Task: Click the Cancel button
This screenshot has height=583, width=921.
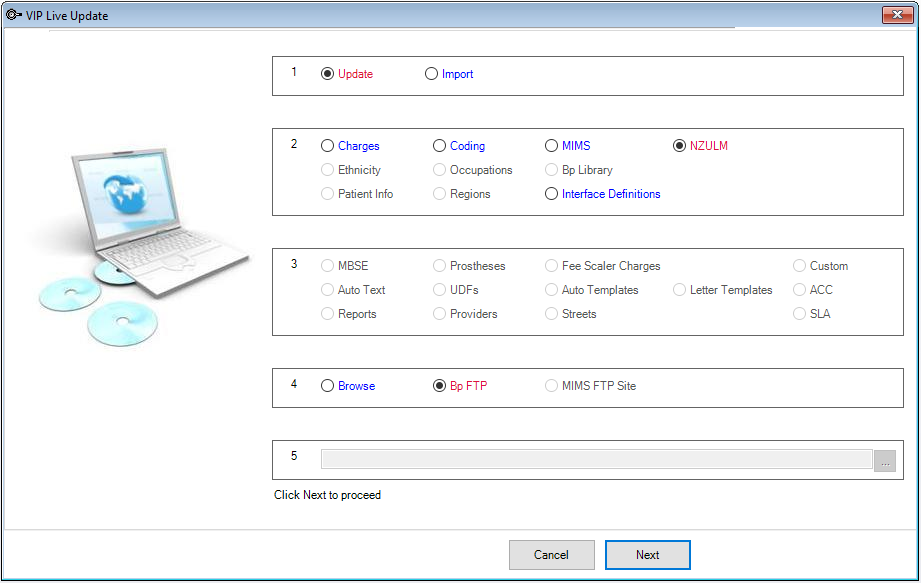Action: [x=552, y=555]
